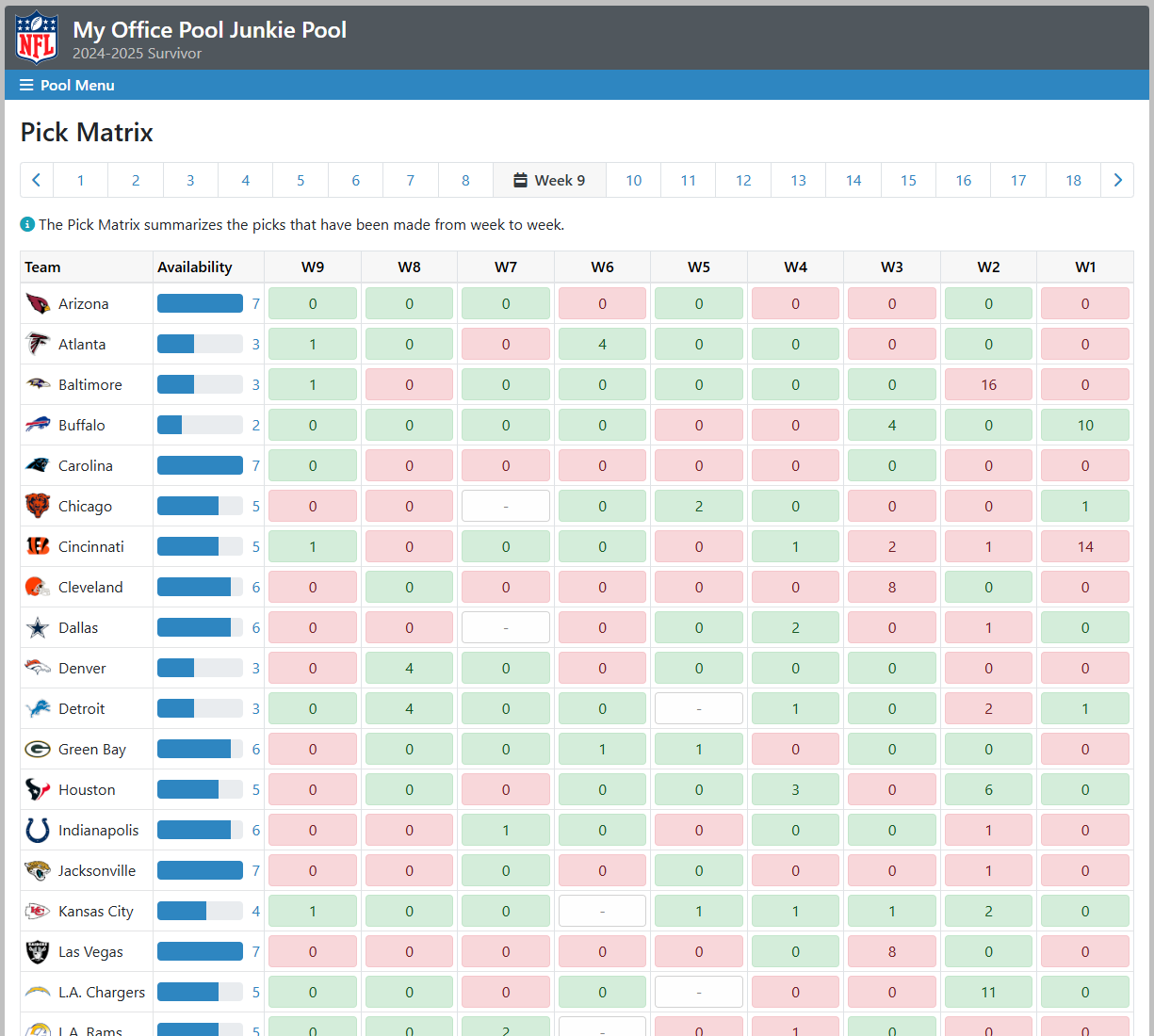Click Arizona's availability progress bar
Viewport: 1154px width, 1036px height.
(x=200, y=303)
